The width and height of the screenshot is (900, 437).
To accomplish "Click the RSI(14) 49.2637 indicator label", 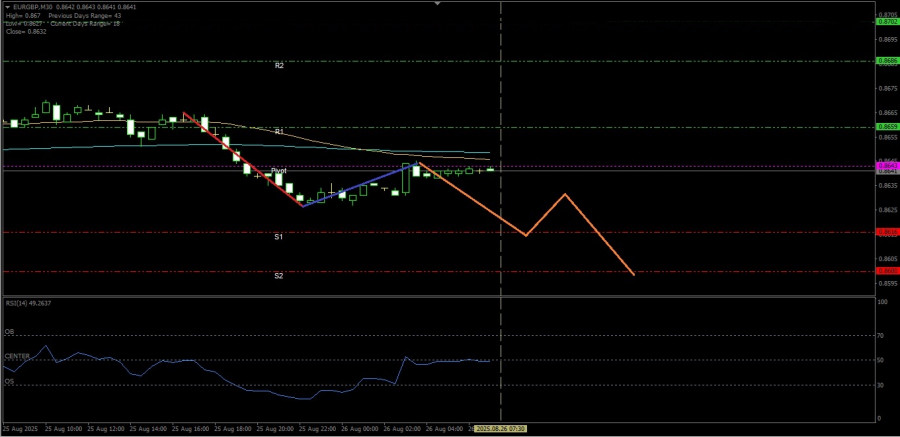I will point(28,303).
